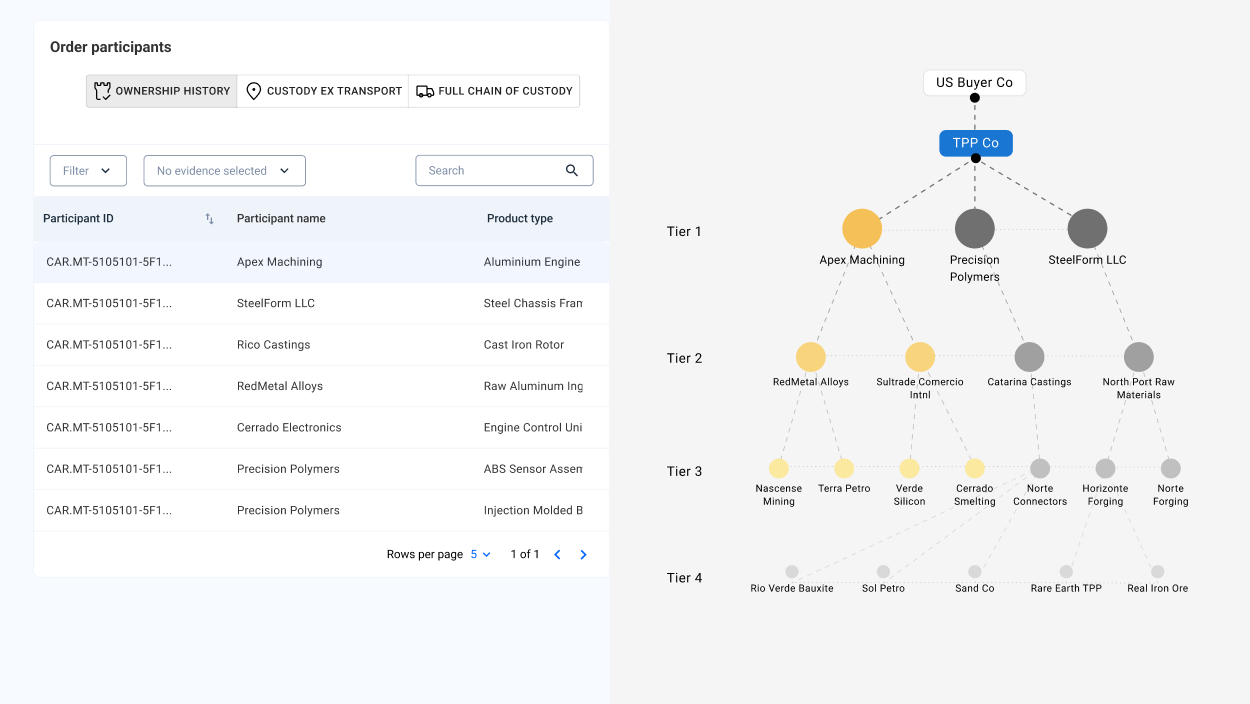Click the Aluminium Engine product cell
The width and height of the screenshot is (1250, 704).
532,262
